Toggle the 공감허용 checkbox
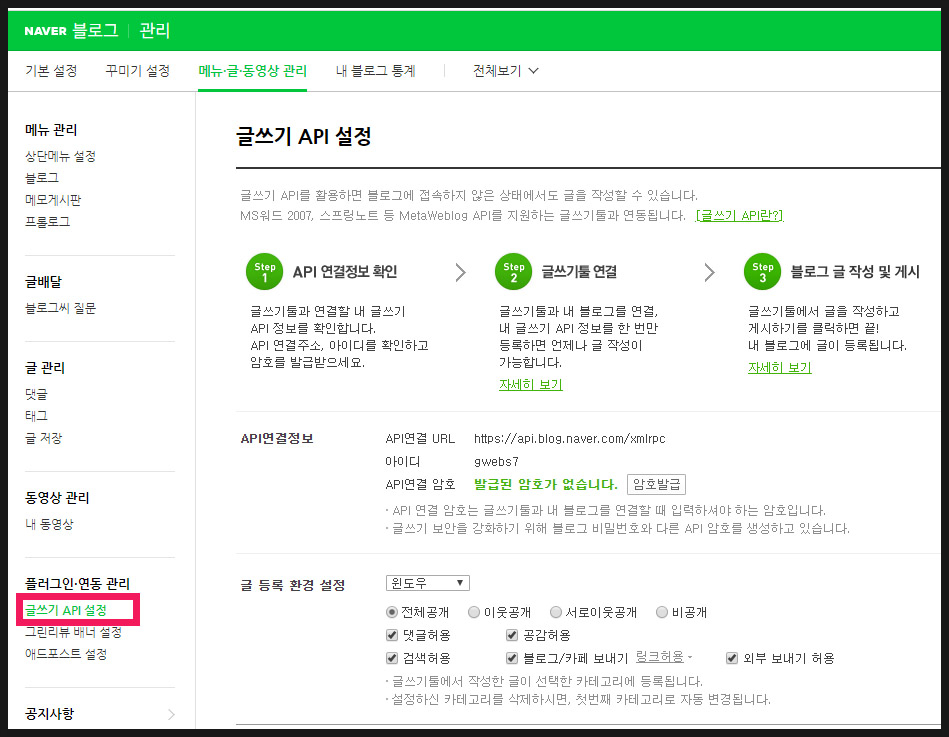This screenshot has width=949, height=737. click(x=512, y=635)
